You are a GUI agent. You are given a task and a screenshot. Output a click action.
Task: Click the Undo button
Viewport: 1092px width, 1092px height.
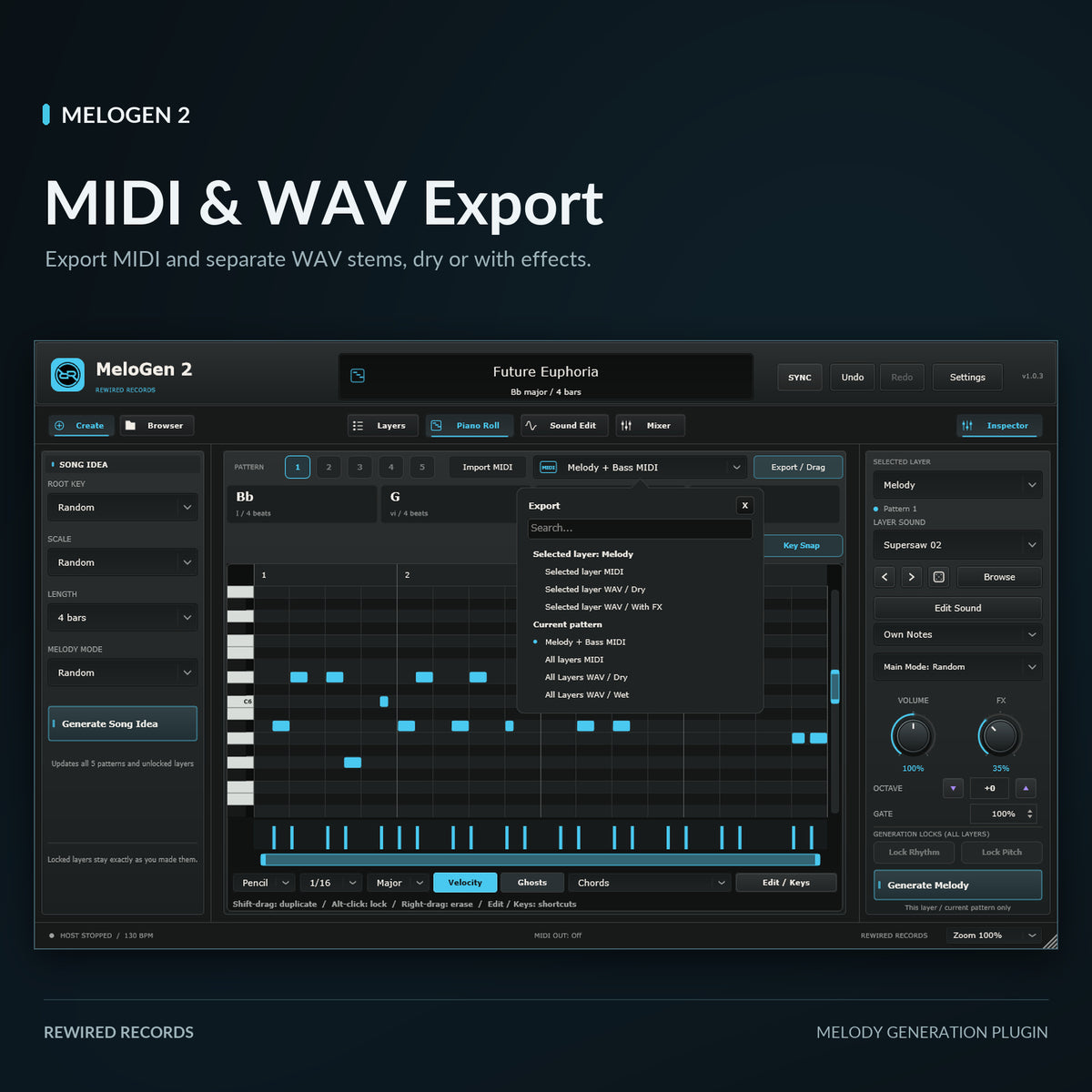click(853, 377)
